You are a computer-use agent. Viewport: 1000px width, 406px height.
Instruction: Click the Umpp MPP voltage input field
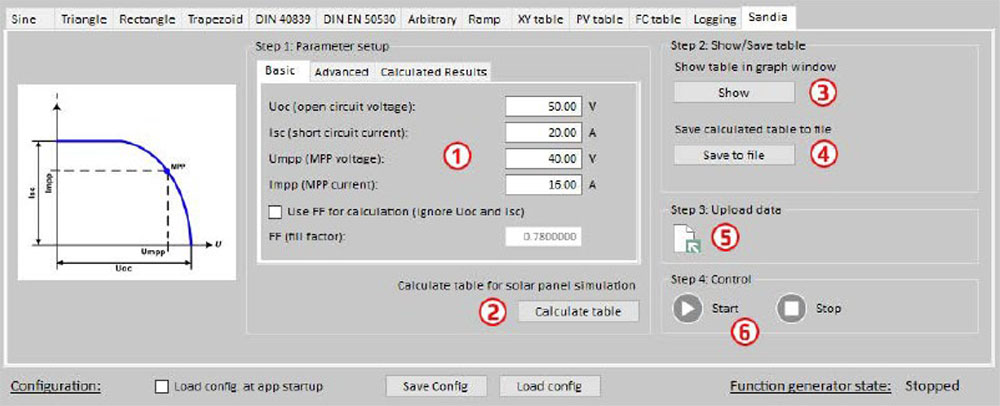pyautogui.click(x=543, y=158)
